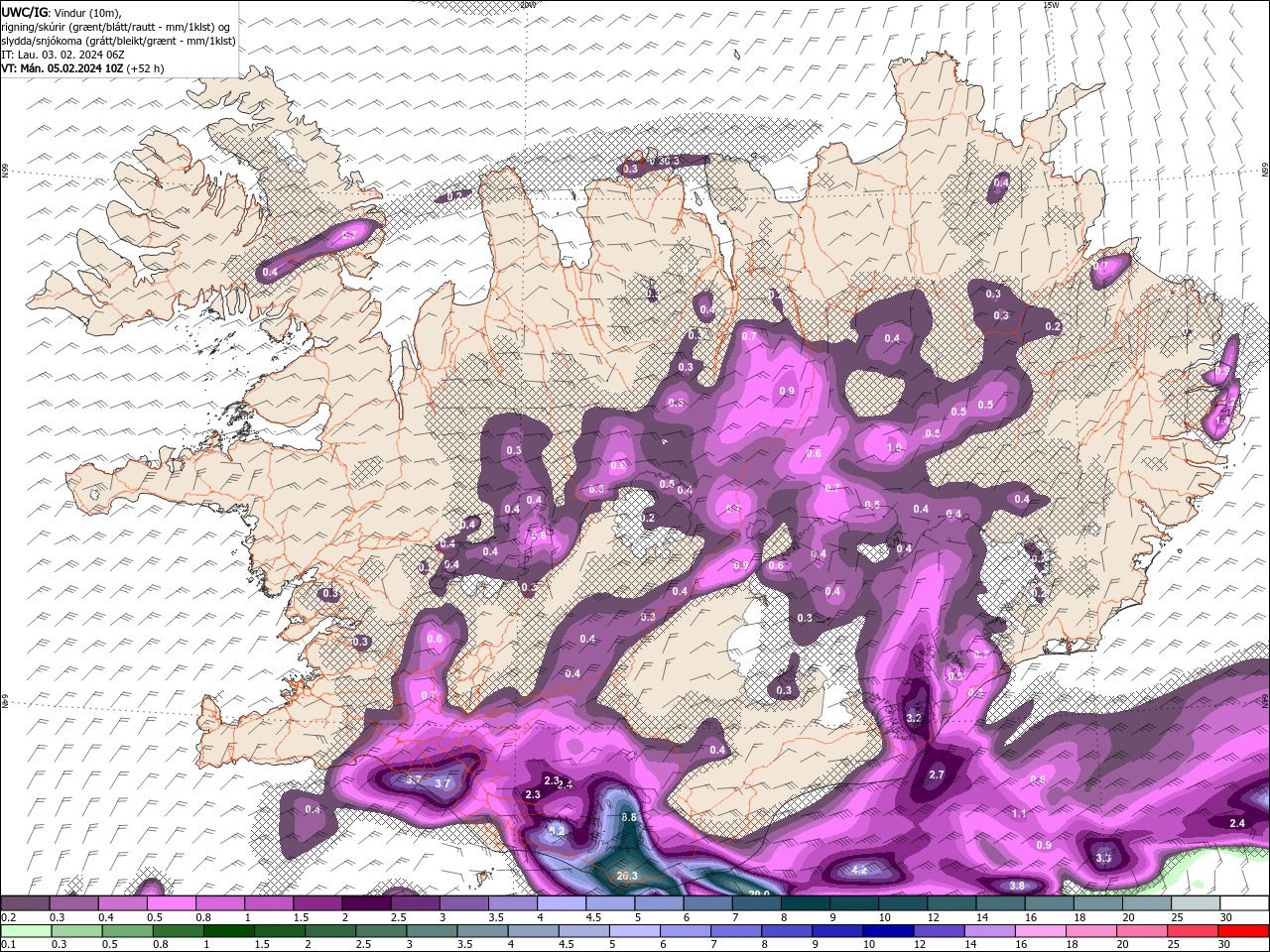1270x952 pixels.
Task: Click the deep blue swatch above rain-scale 10
Action: [887, 931]
